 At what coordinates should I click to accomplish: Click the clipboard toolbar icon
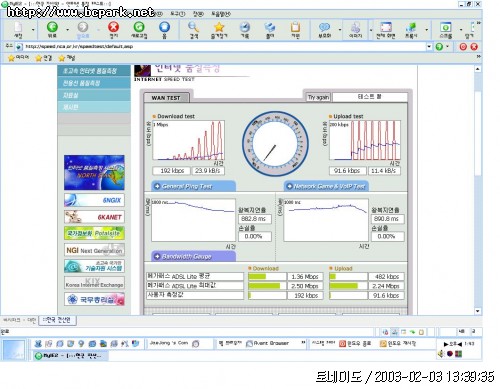click(x=295, y=27)
